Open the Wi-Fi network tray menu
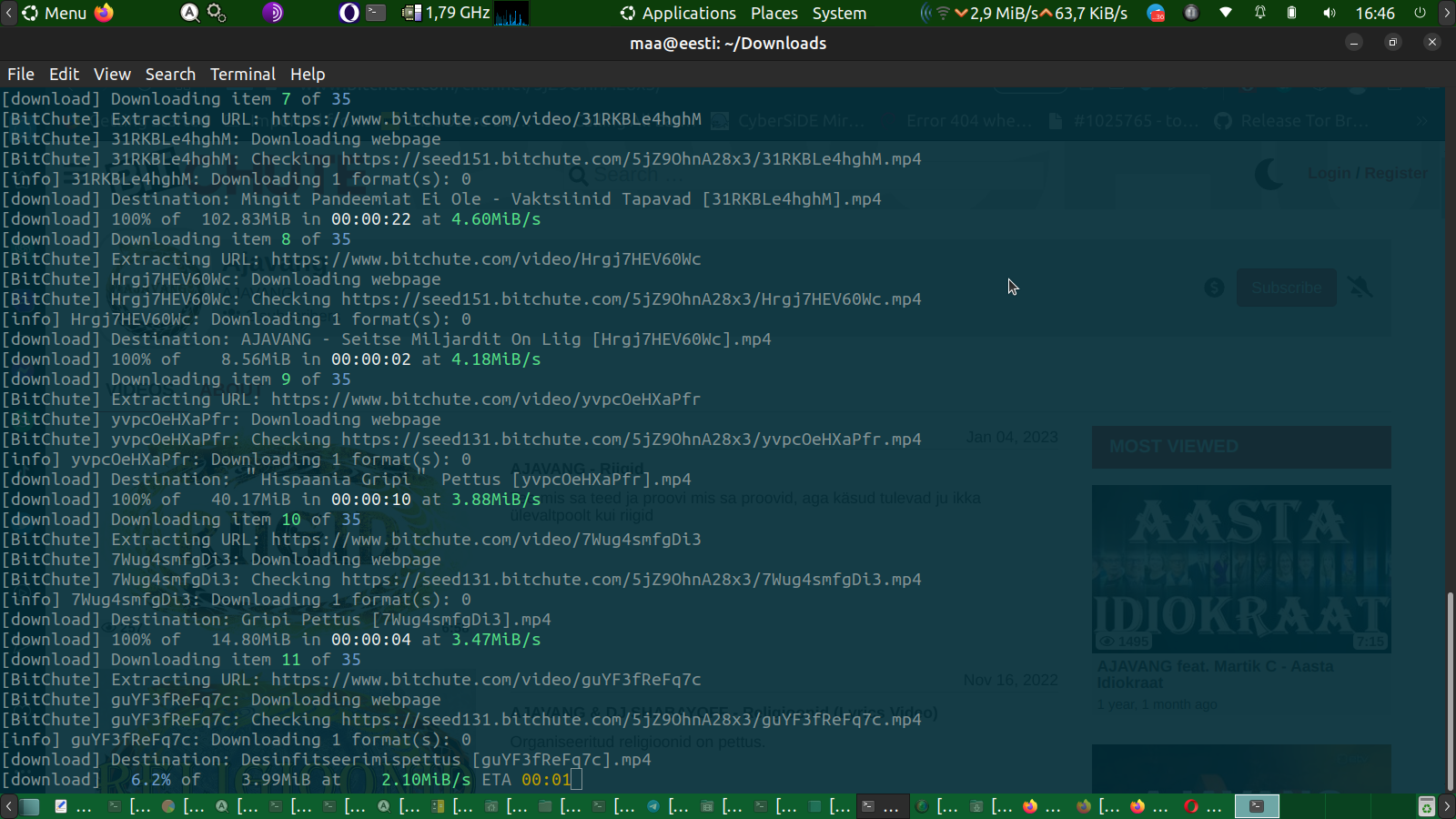 coord(1226,13)
